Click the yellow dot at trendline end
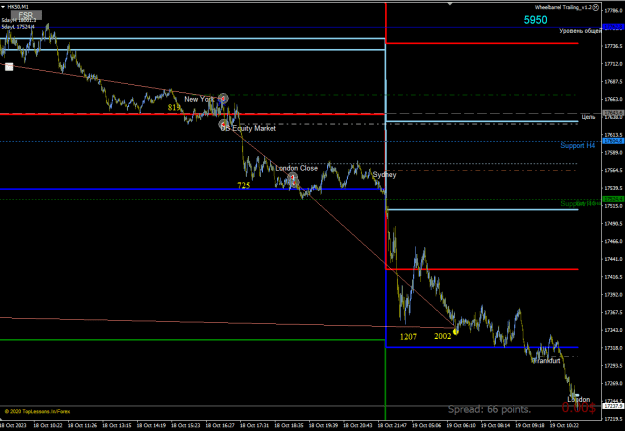Viewport: 625px width, 431px height. 456,331
